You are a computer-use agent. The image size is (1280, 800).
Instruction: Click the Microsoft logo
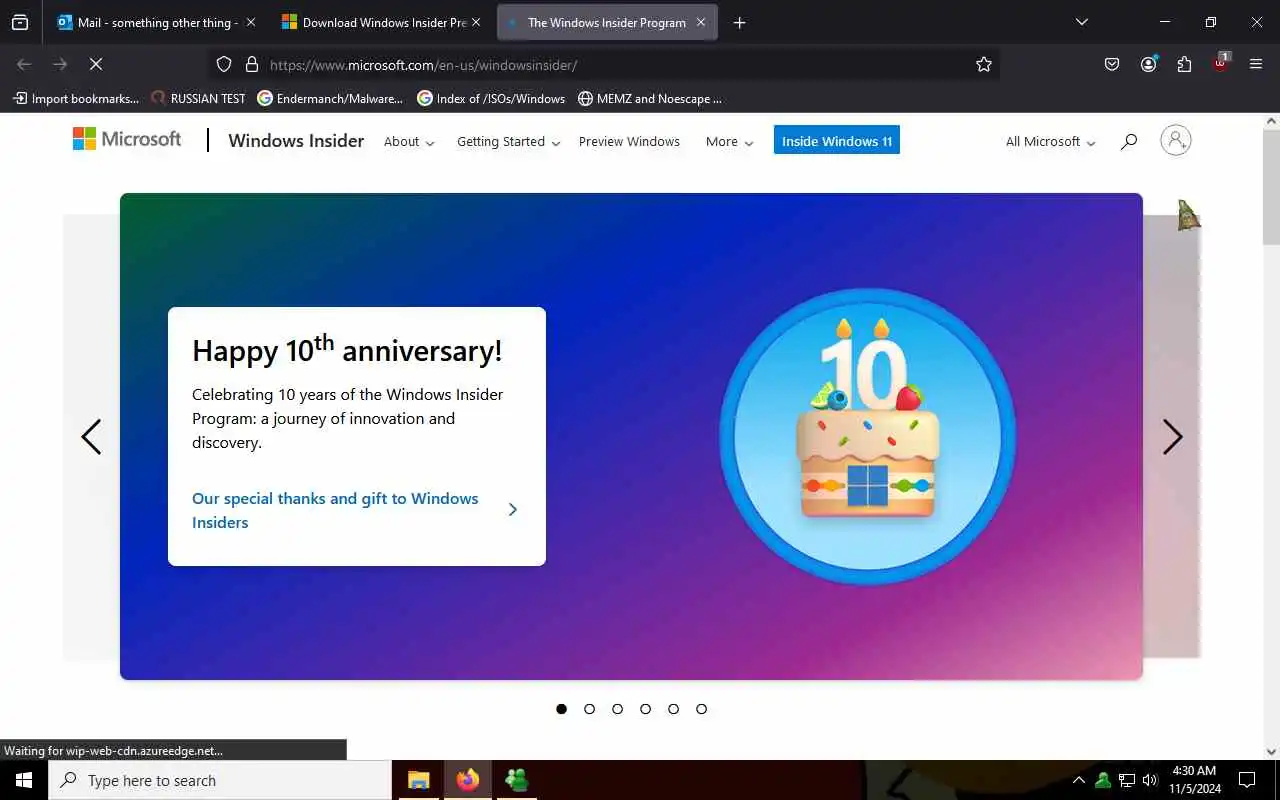pyautogui.click(x=127, y=139)
